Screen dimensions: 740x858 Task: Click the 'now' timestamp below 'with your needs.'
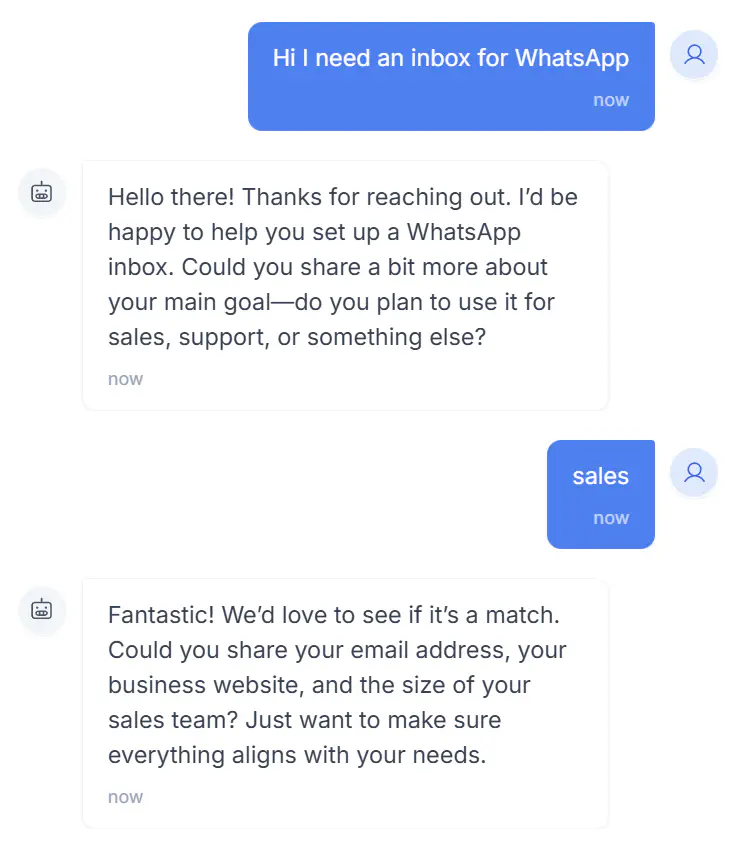pos(125,797)
